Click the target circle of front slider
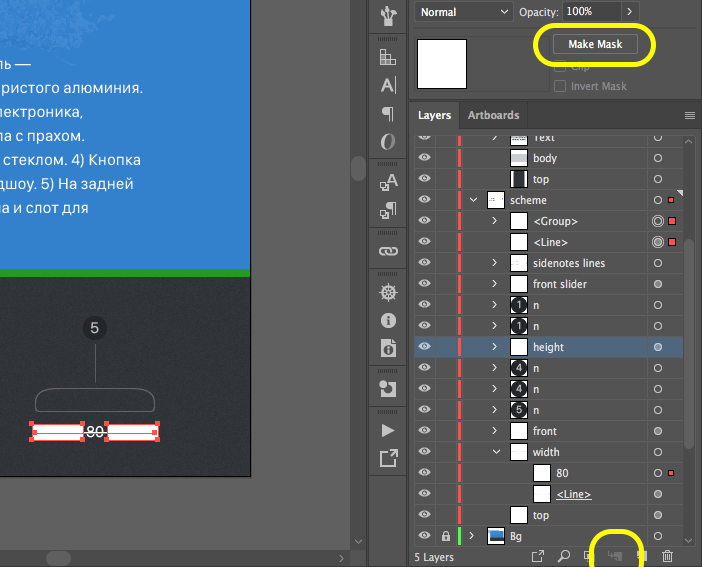This screenshot has height=567, width=702. 658,284
